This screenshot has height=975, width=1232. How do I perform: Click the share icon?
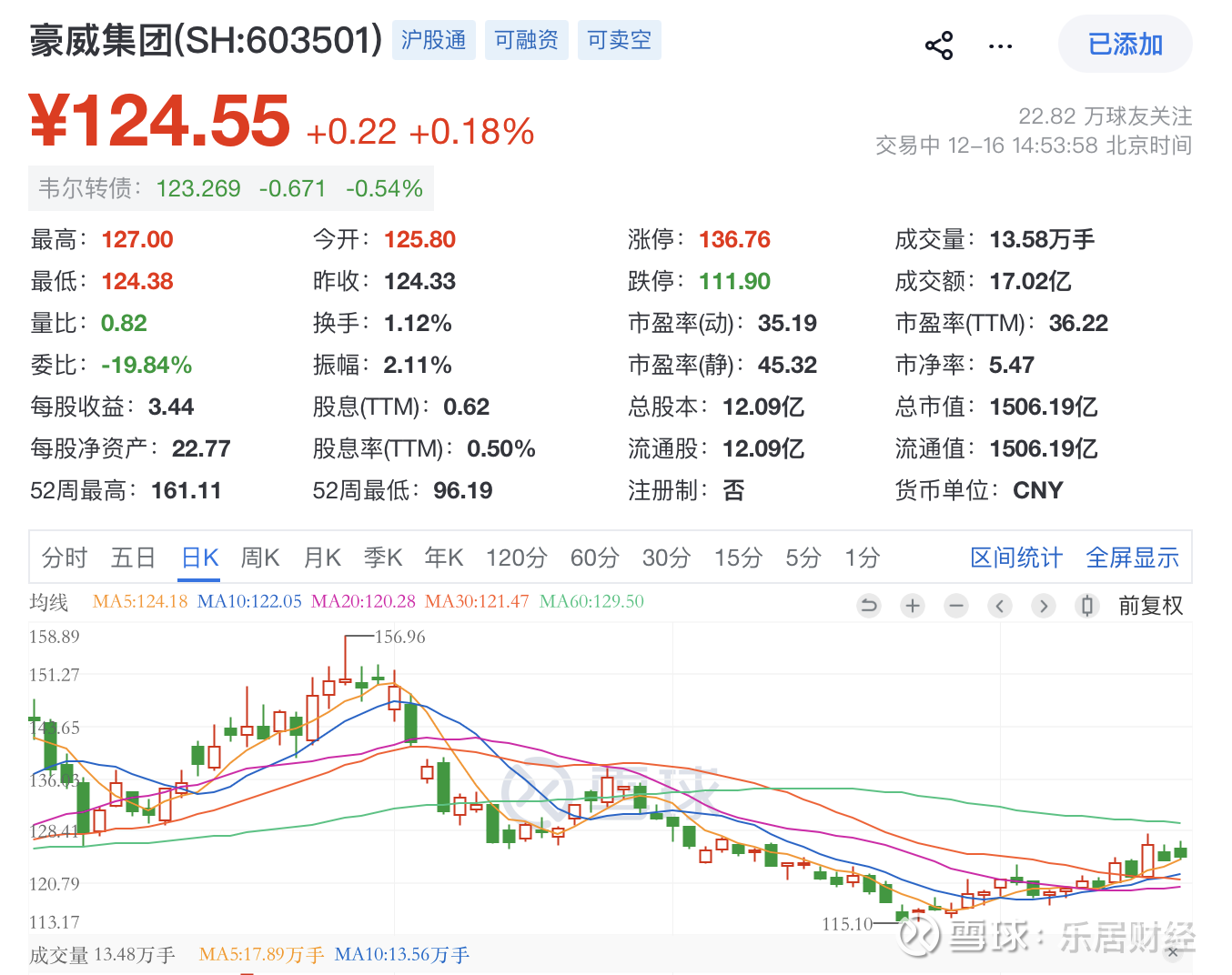point(939,45)
